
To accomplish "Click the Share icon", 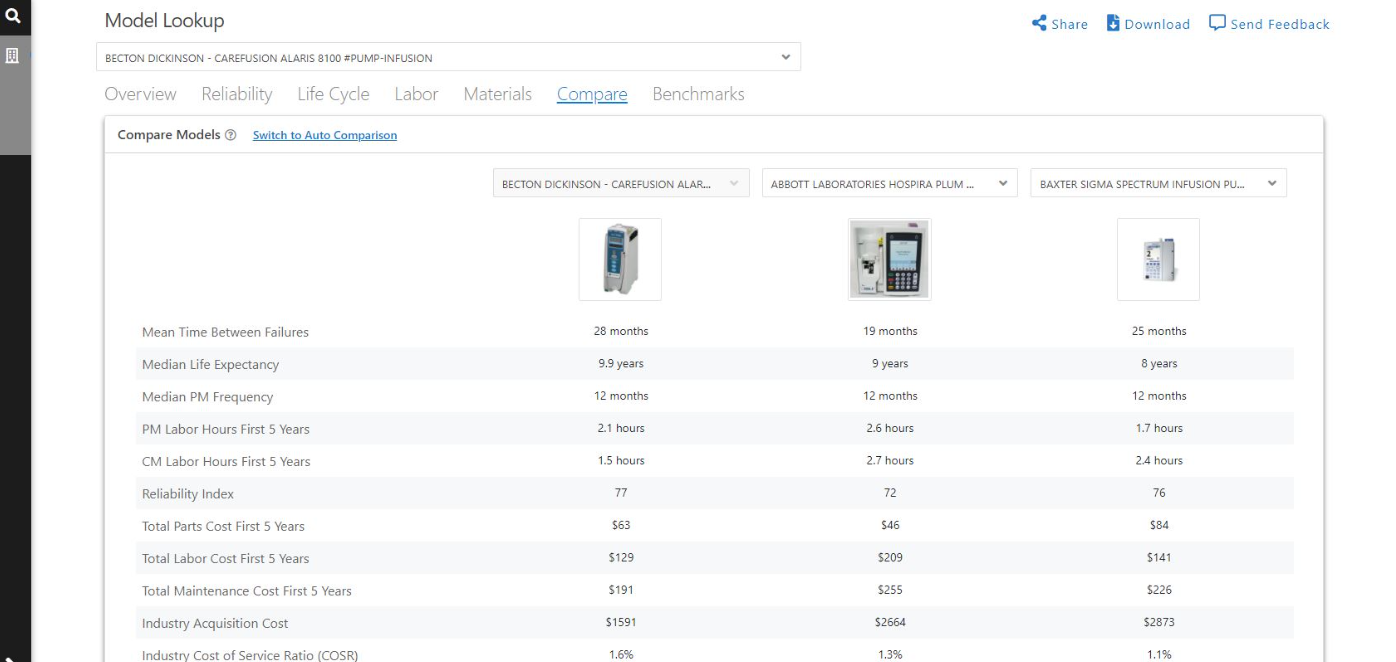I will coord(1039,23).
